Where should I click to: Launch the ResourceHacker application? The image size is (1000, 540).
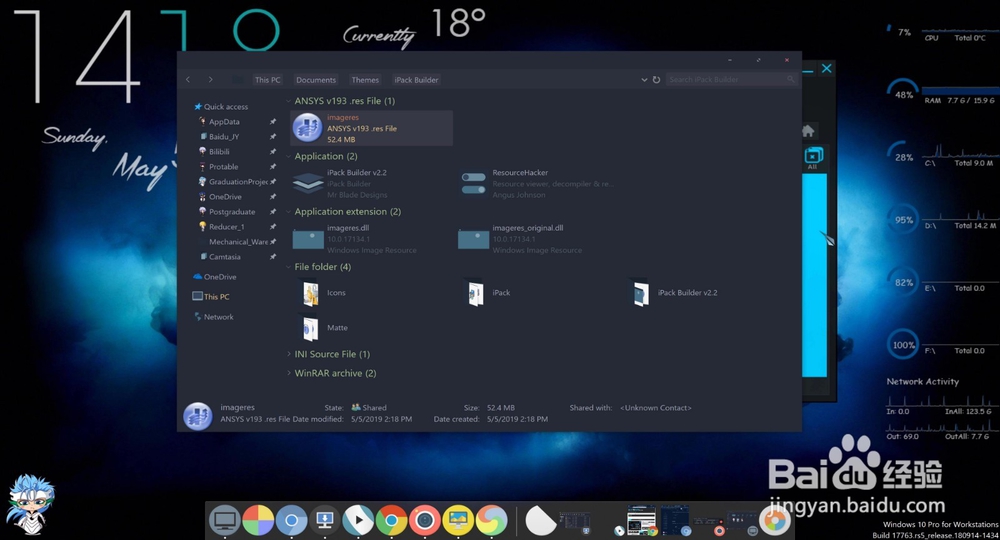coord(536,184)
